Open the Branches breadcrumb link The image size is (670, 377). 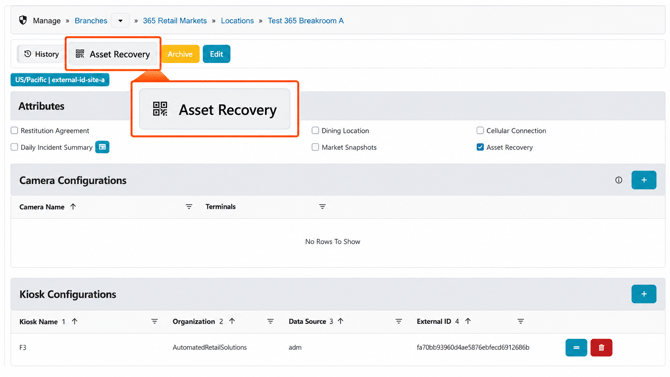point(91,21)
